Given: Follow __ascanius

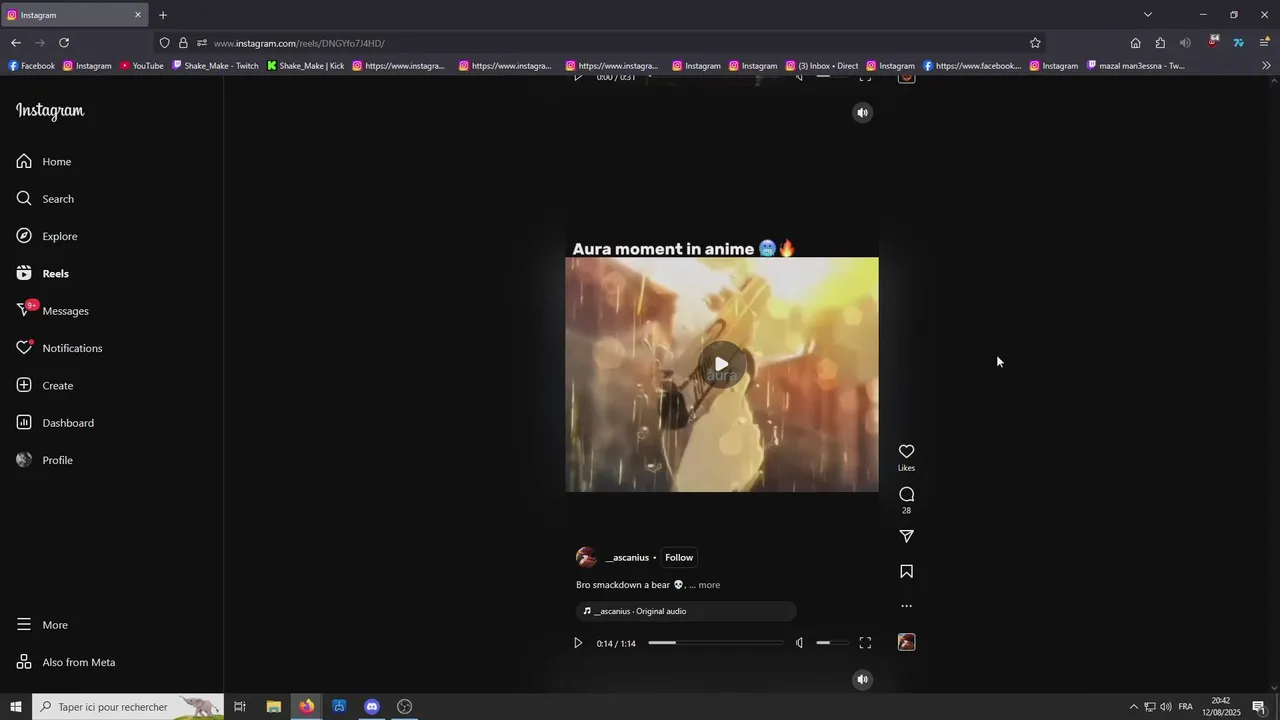Looking at the screenshot, I should tap(679, 558).
